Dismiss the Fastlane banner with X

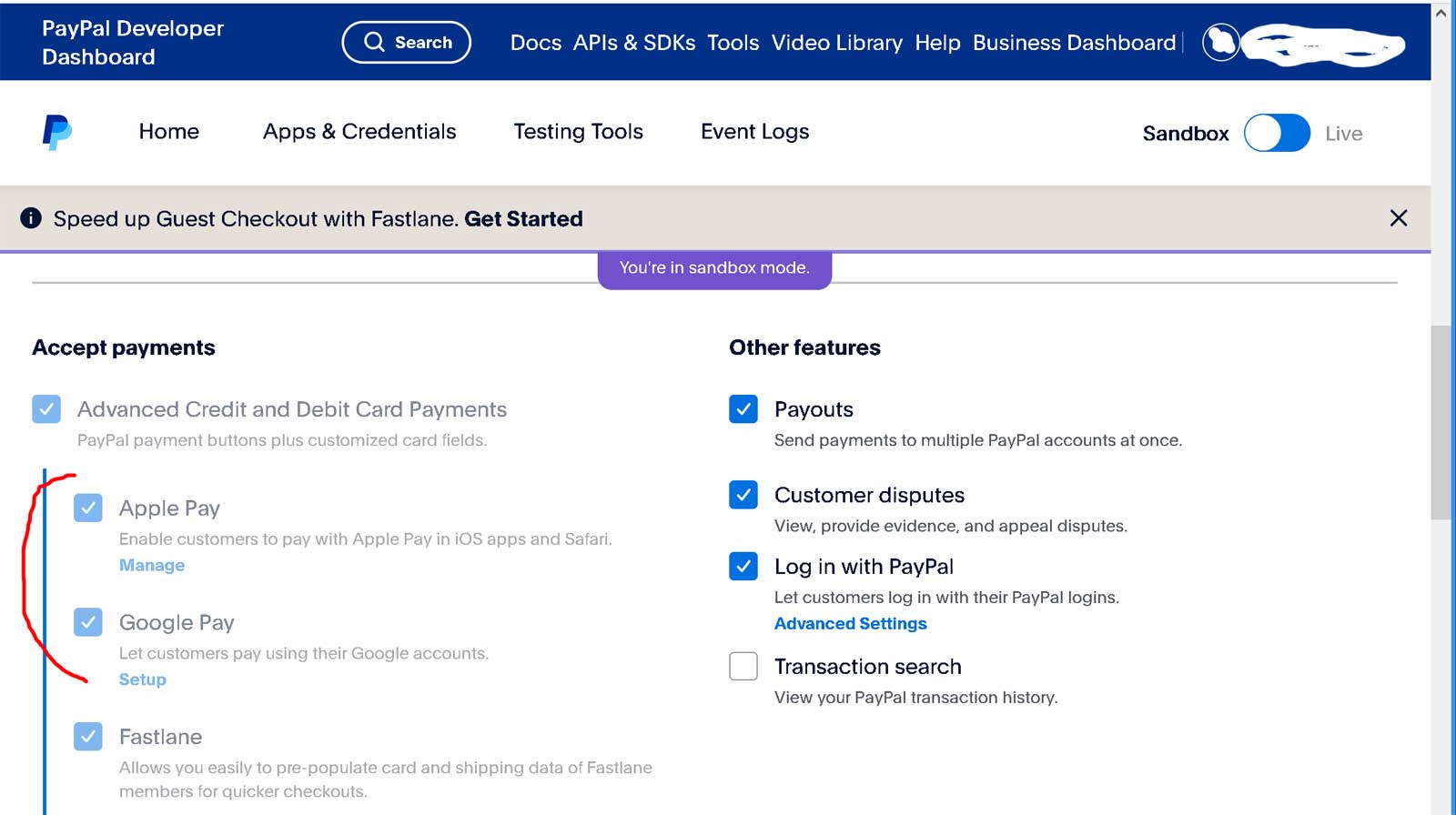pyautogui.click(x=1399, y=218)
